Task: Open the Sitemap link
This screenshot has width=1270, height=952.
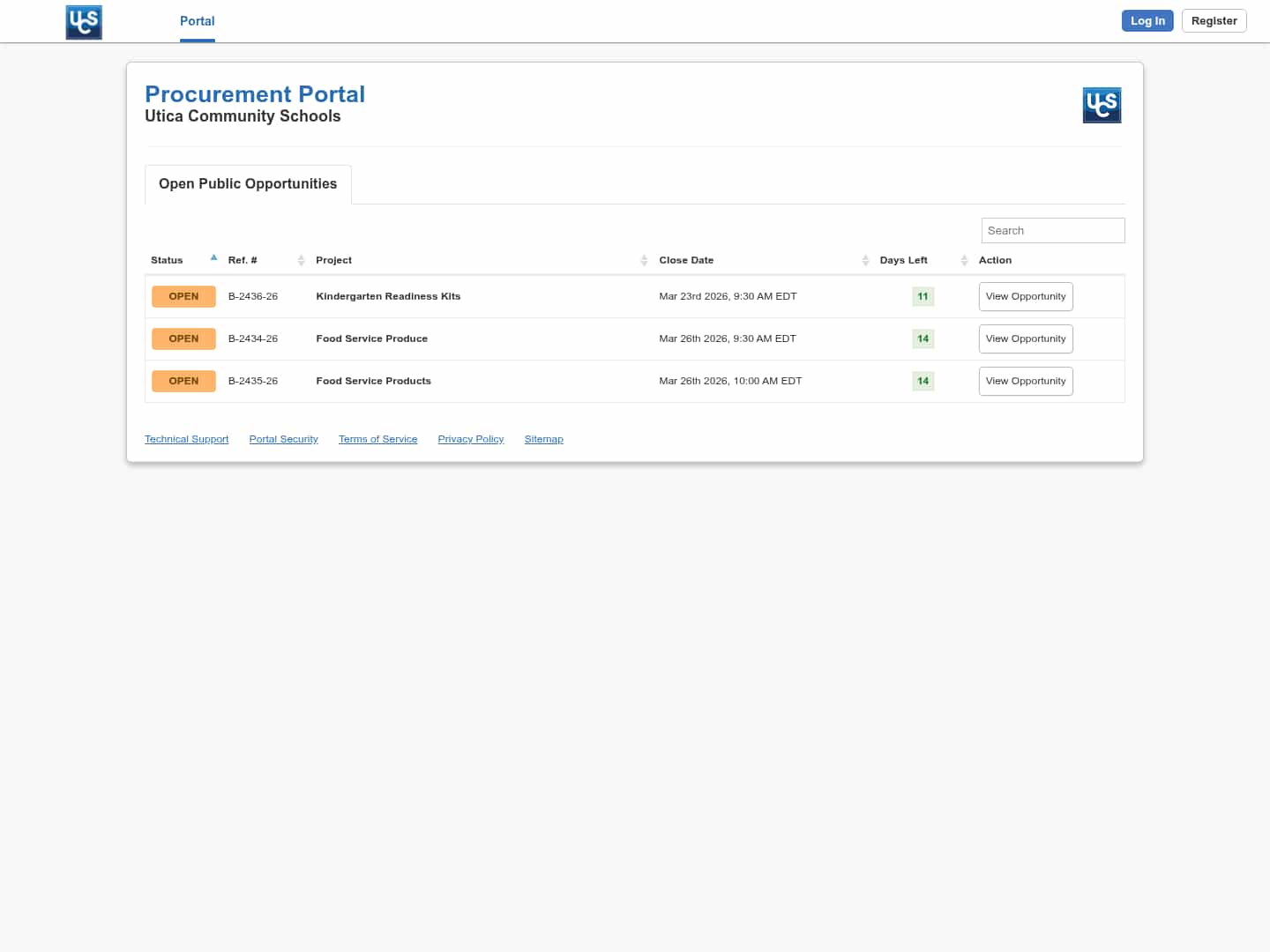Action: coord(543,439)
